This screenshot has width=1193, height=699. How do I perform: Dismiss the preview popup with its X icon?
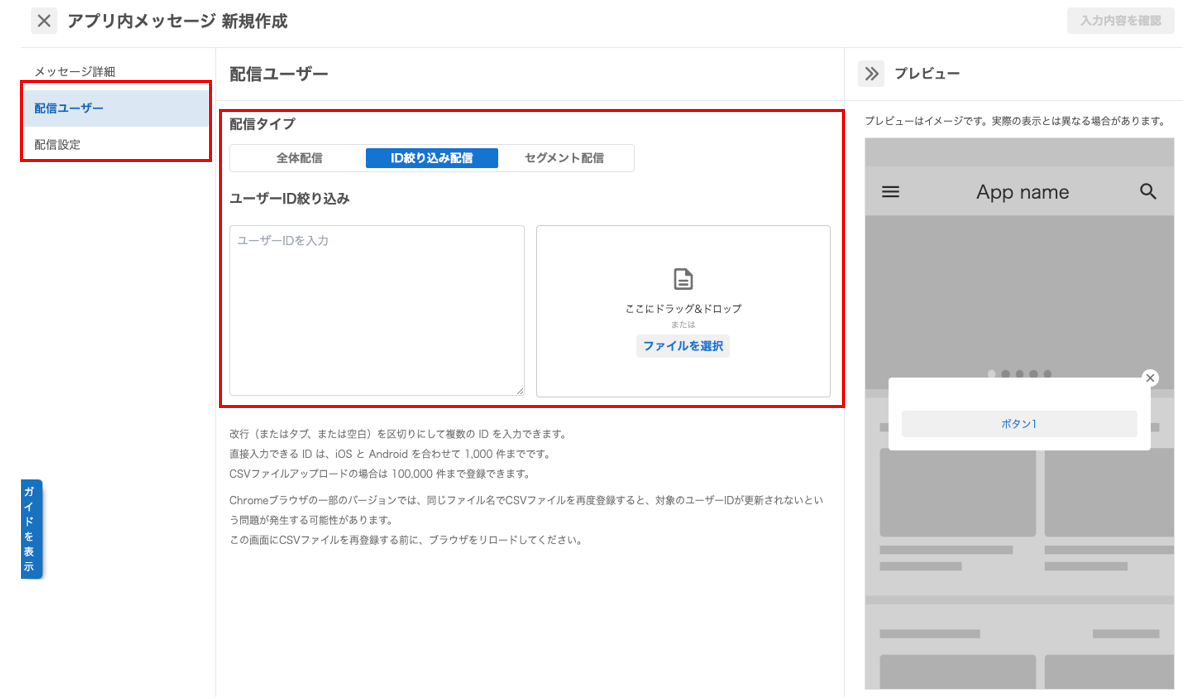[x=1150, y=378]
